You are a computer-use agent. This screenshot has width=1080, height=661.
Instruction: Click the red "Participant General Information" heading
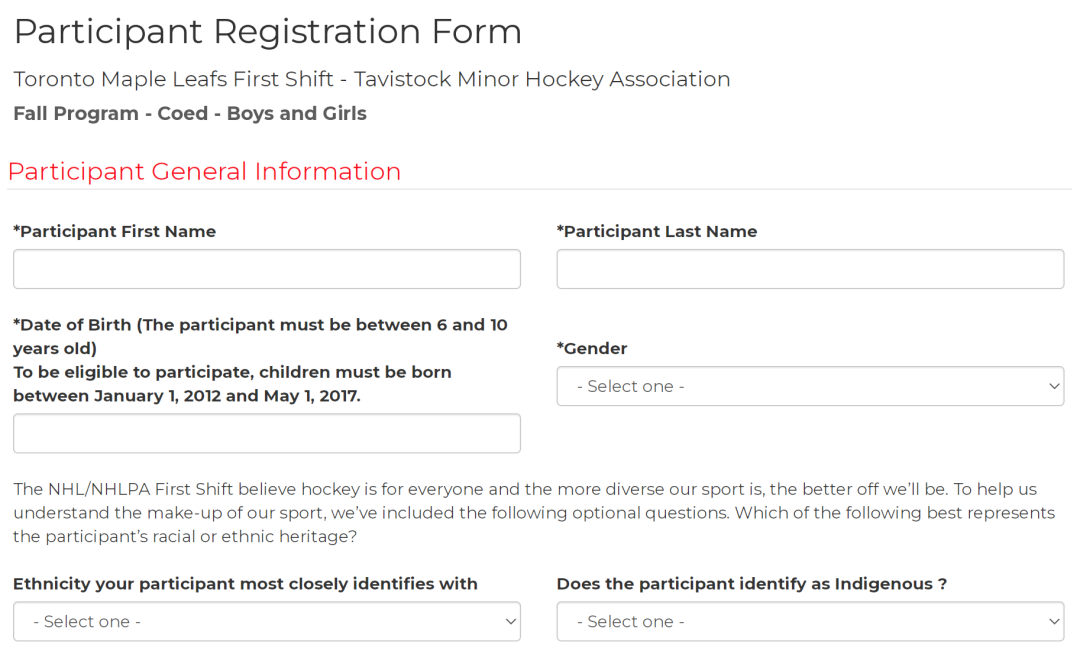click(x=204, y=171)
